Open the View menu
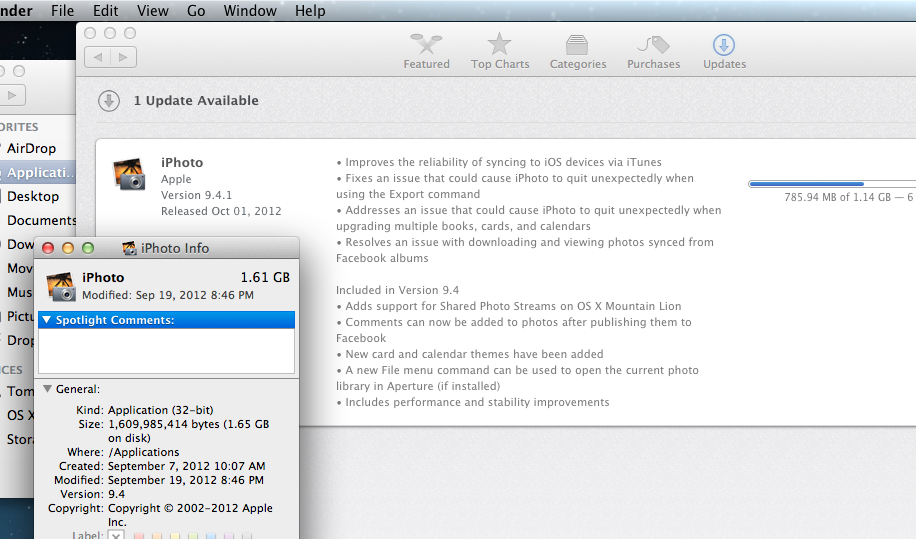Image resolution: width=916 pixels, height=539 pixels. click(152, 11)
